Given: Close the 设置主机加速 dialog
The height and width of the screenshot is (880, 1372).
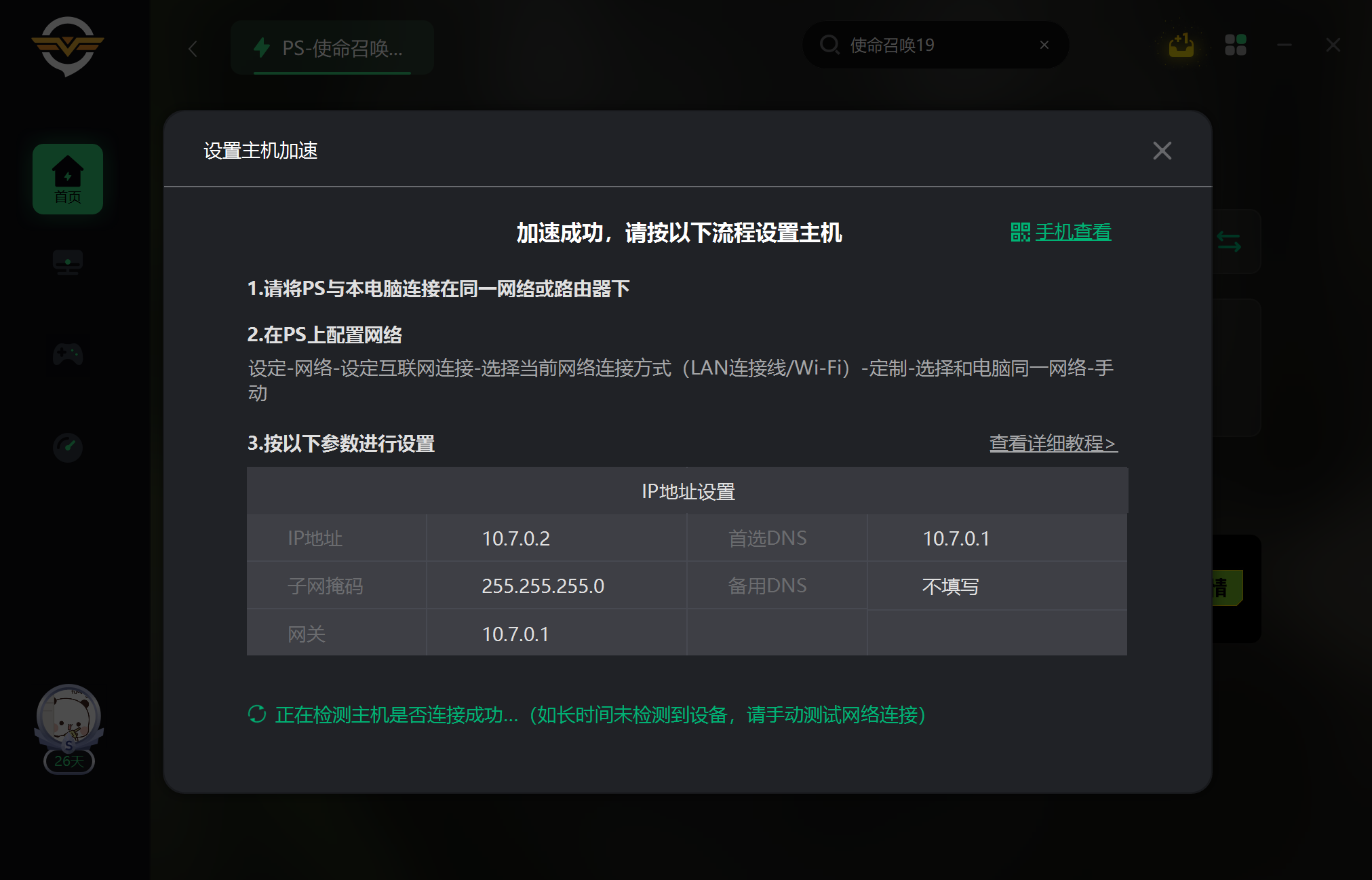Looking at the screenshot, I should pos(1162,150).
